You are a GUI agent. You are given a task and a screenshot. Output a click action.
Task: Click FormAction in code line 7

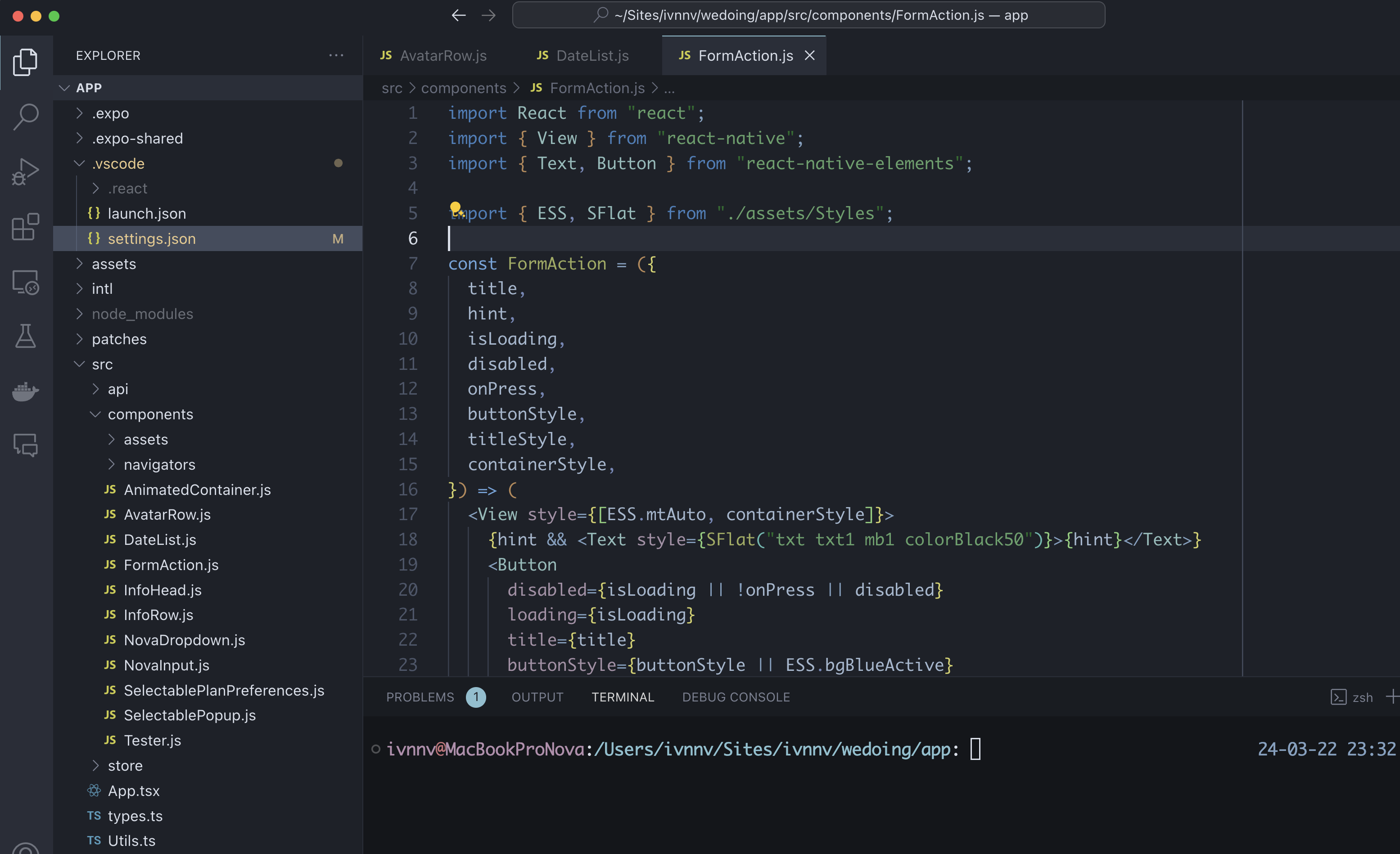pyautogui.click(x=557, y=264)
